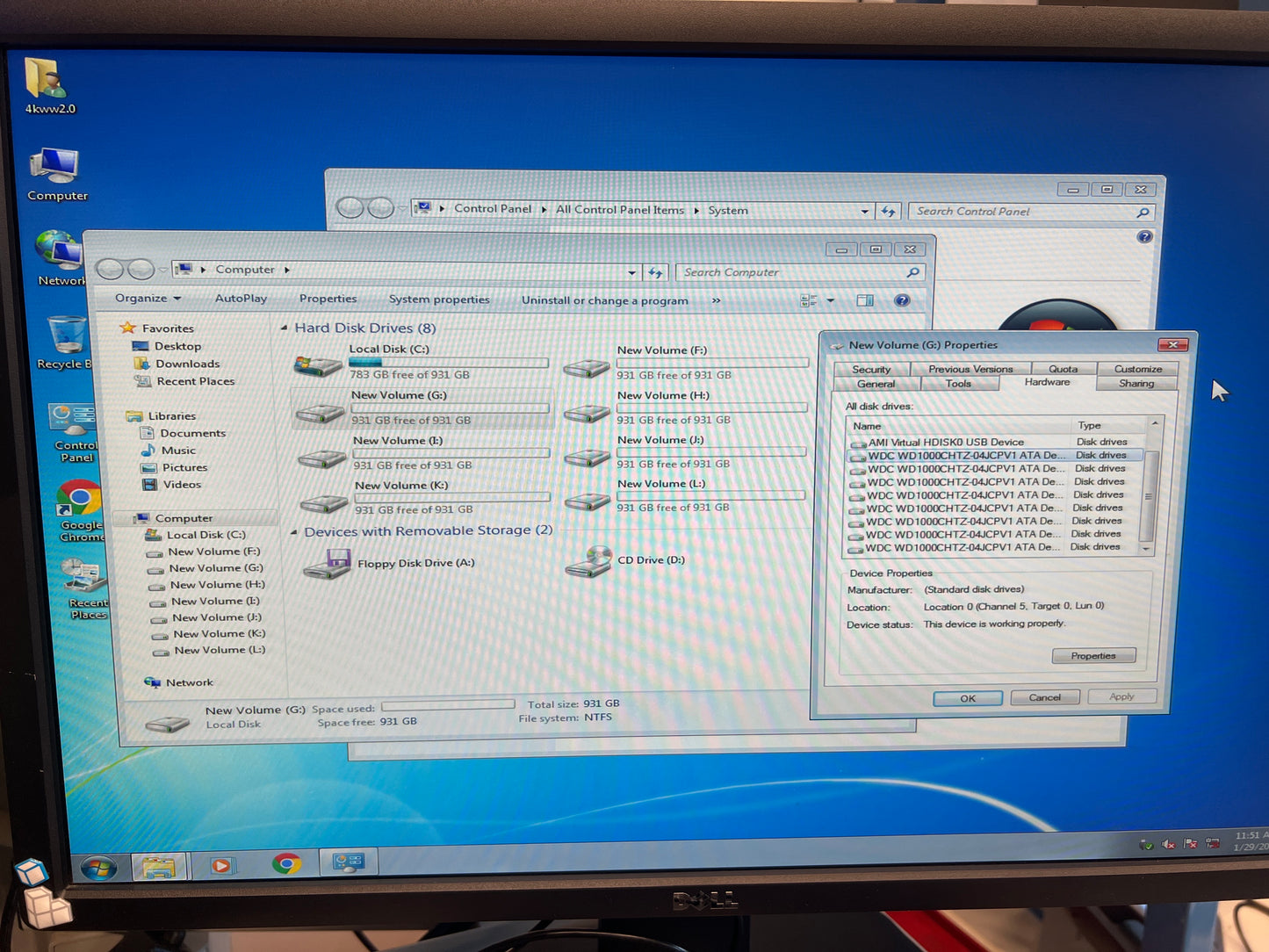Toggle the preview pane icon

click(865, 300)
